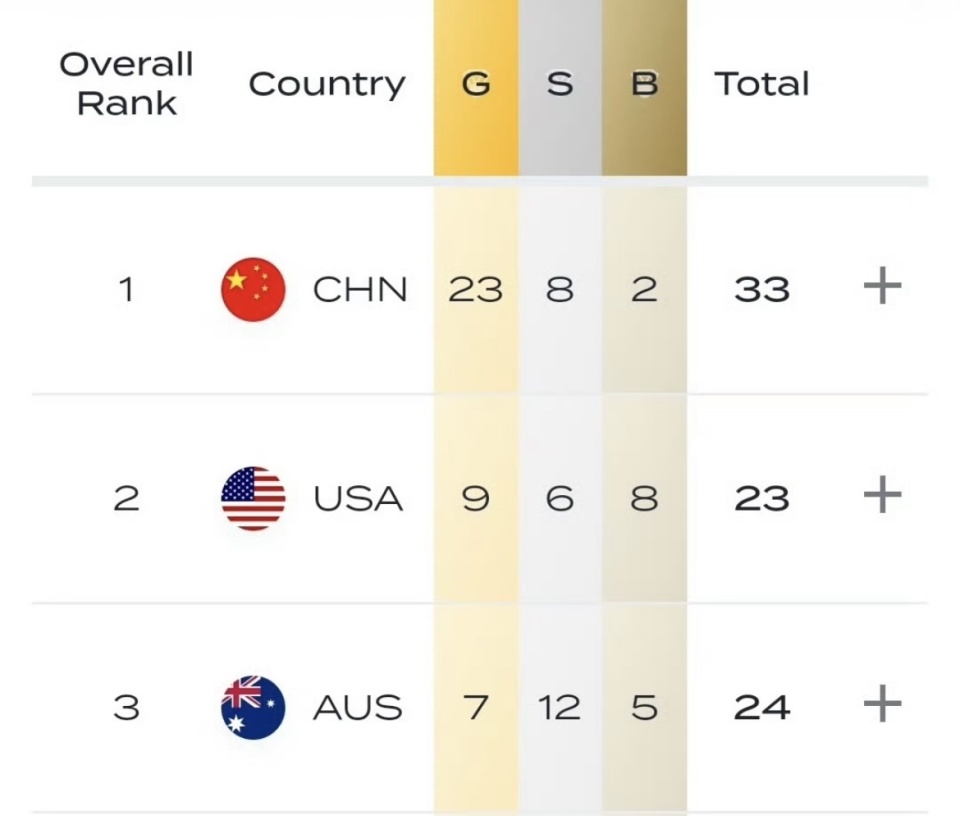960x816 pixels.
Task: Click rank number 1 for China
Action: [x=126, y=289]
